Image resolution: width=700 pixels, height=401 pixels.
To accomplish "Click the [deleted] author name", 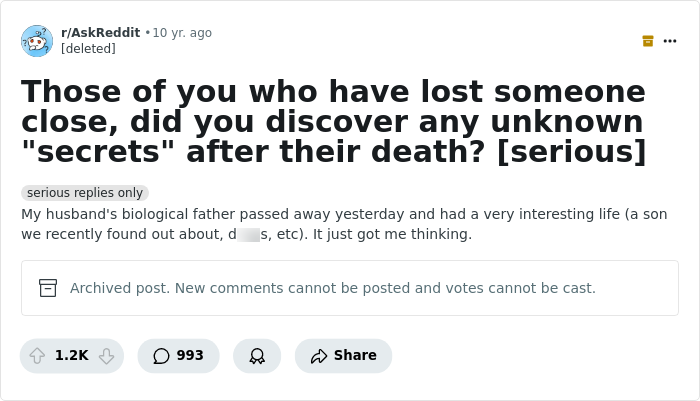I will pyautogui.click(x=88, y=48).
